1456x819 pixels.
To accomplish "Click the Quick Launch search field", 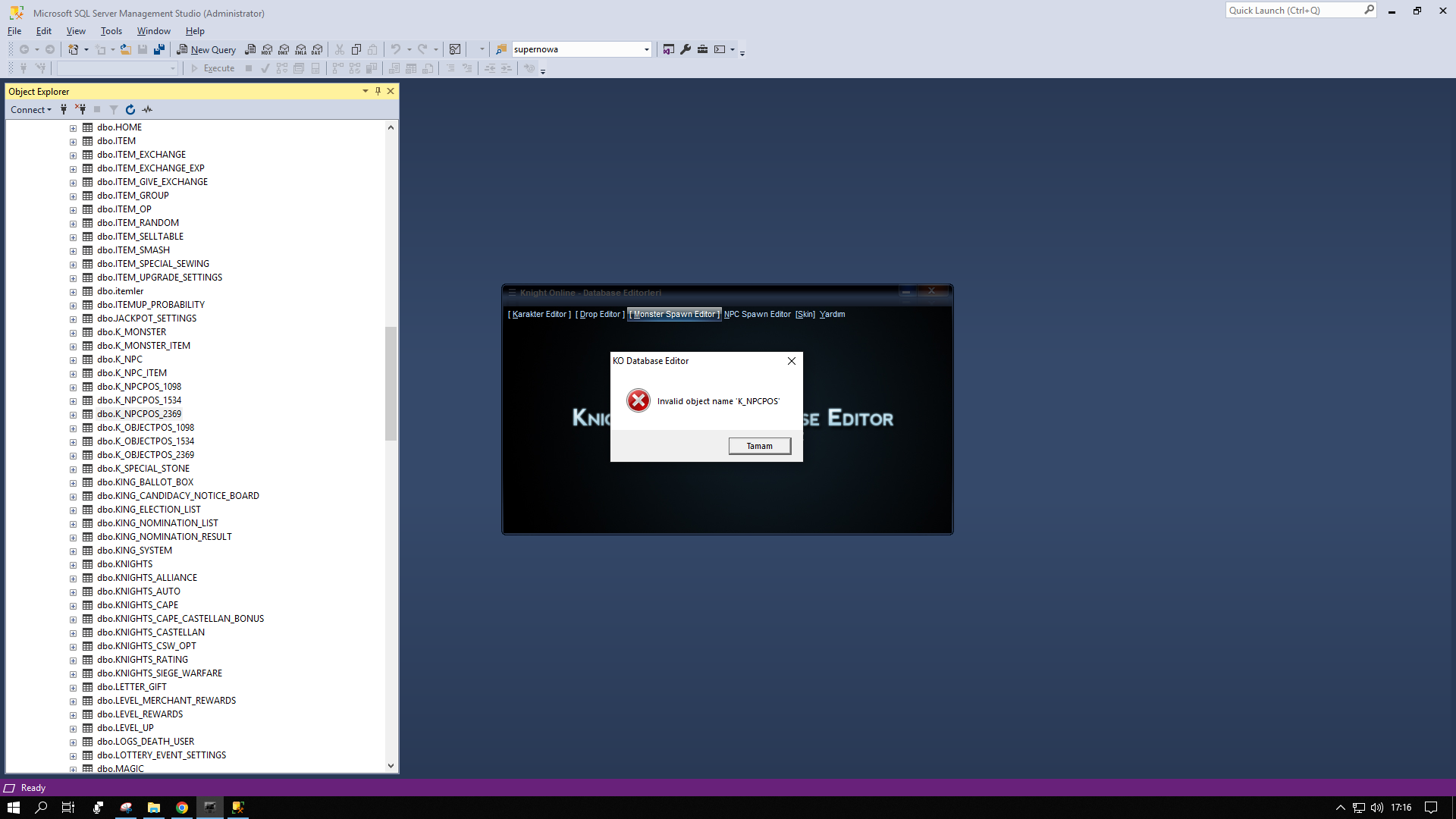I will [1294, 11].
